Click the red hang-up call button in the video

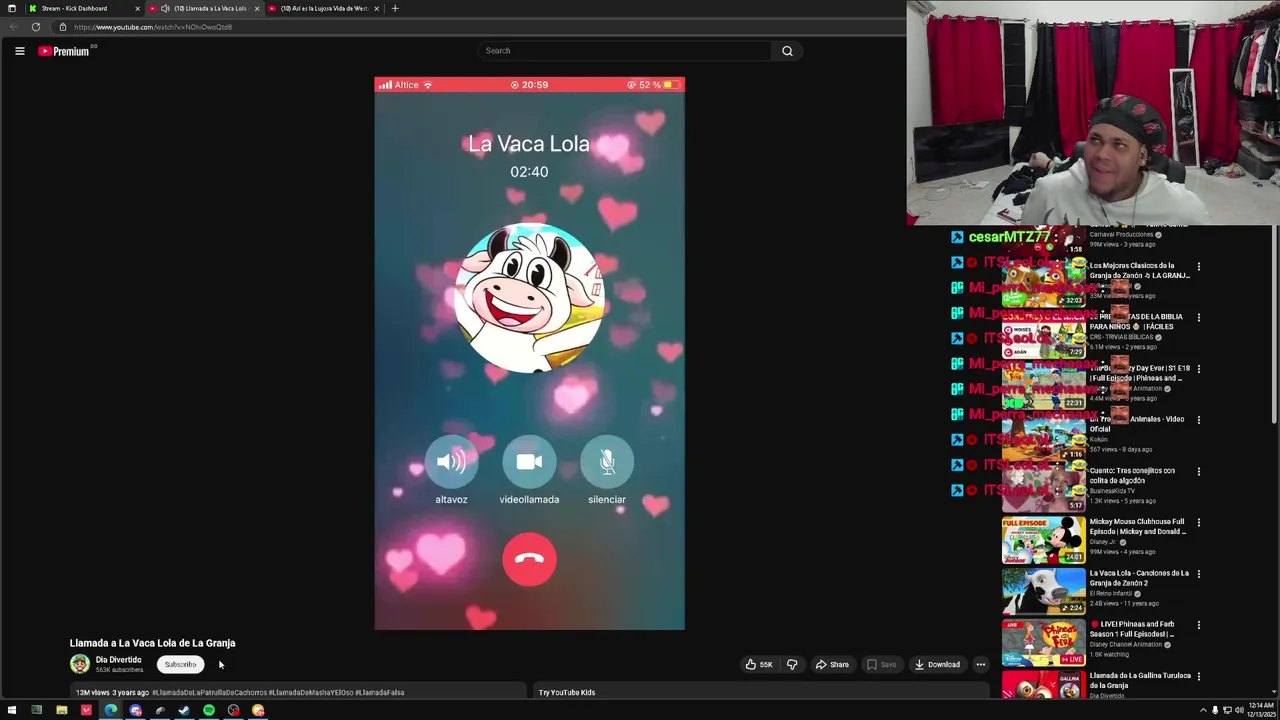pos(529,558)
